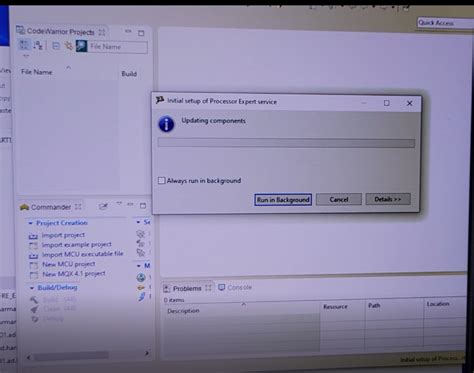This screenshot has height=373, width=474.
Task: Click the Import project icon in Commander
Action: point(33,236)
